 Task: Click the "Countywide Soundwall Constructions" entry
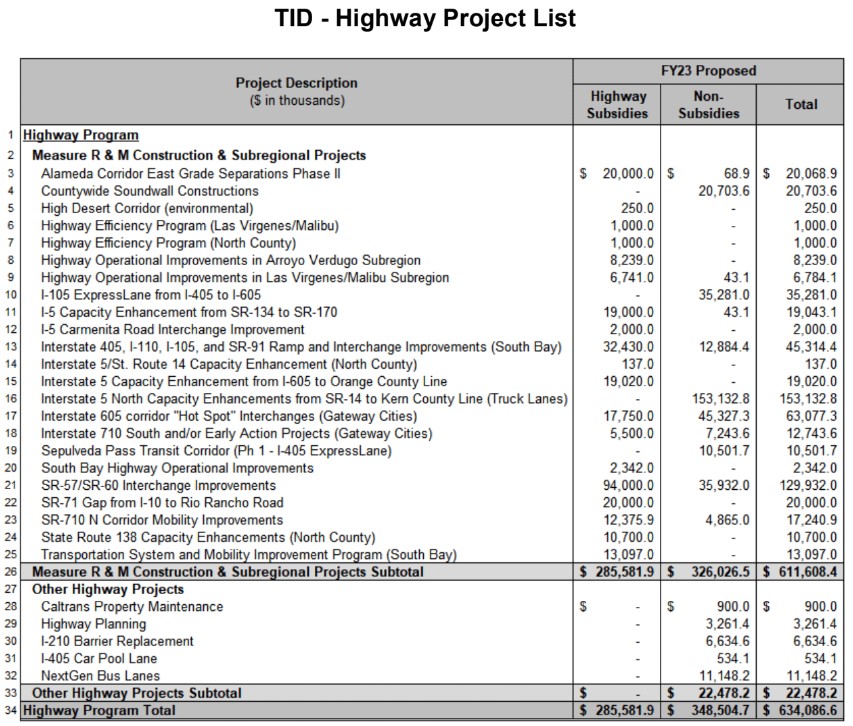[150, 191]
